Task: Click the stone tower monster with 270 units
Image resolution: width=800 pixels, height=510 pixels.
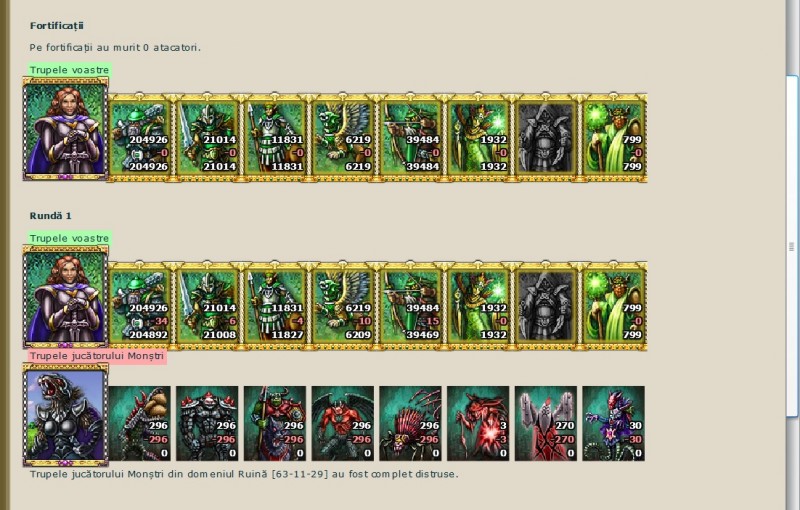Action: pos(545,423)
